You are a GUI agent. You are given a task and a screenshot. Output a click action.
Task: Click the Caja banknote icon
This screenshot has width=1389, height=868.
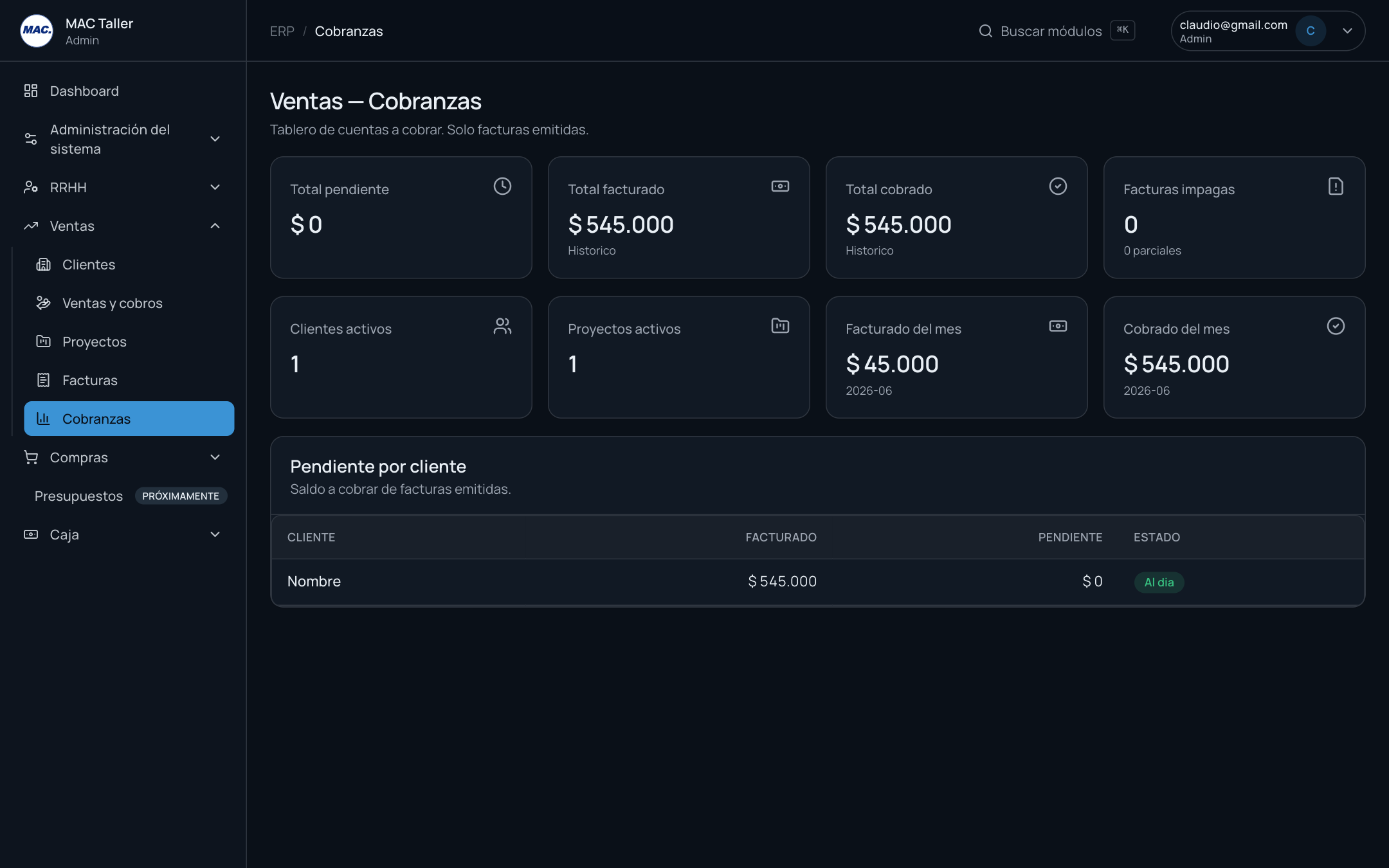coord(31,534)
